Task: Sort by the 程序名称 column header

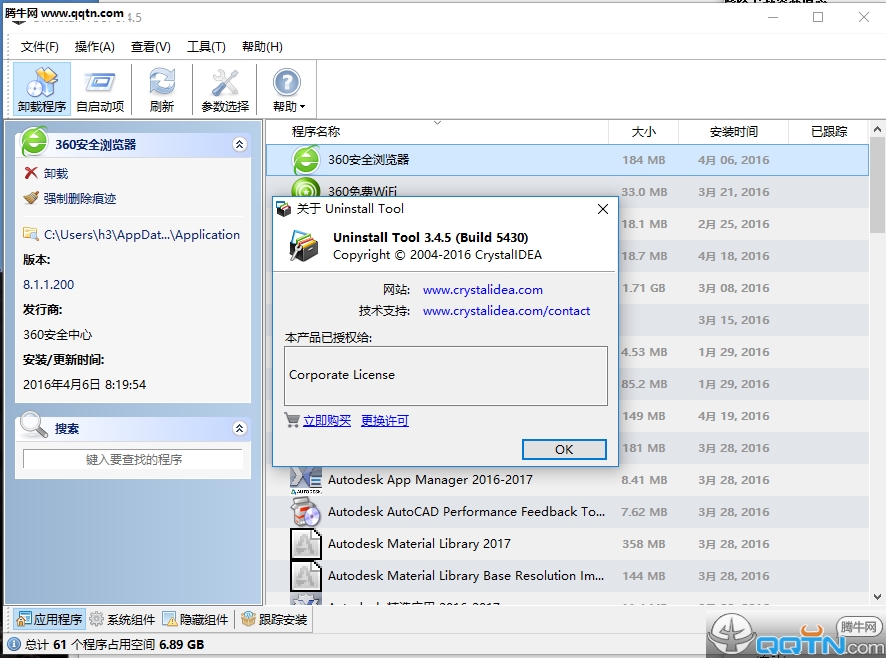Action: coord(437,131)
